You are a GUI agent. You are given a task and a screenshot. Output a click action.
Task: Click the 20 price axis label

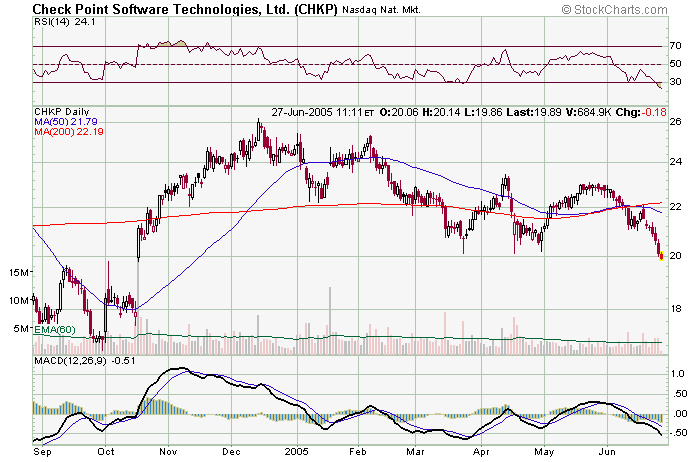coord(675,256)
